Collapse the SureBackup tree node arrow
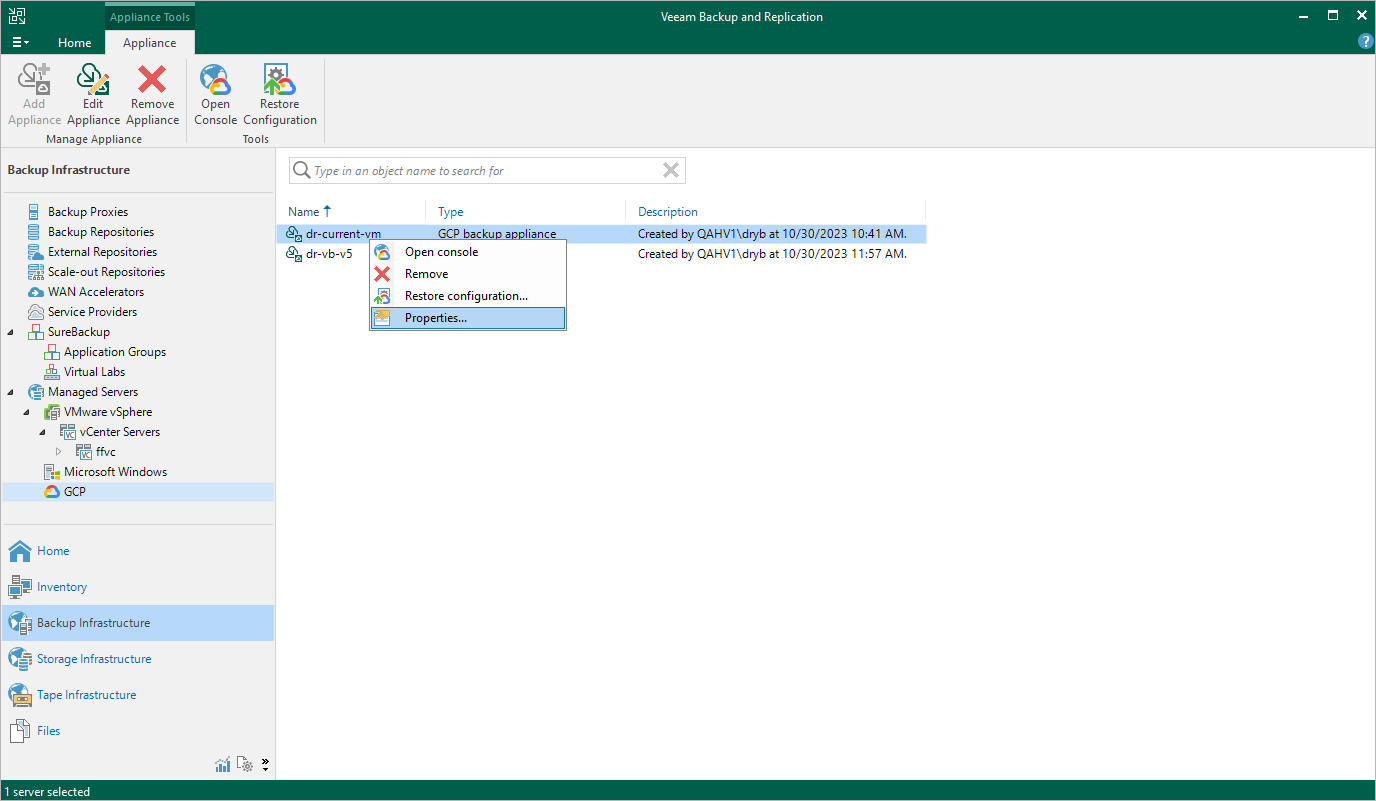 [x=11, y=332]
